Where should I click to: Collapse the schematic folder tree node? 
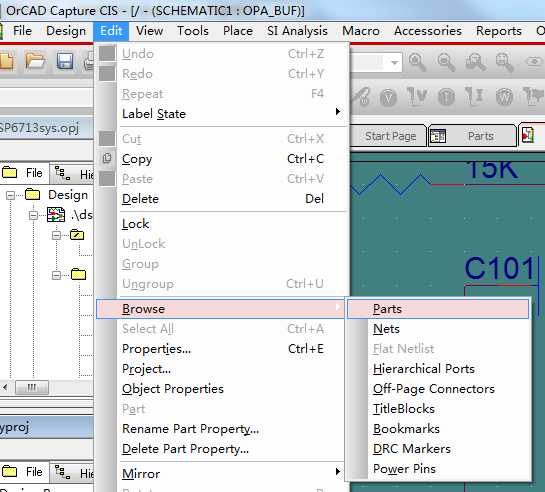(56, 235)
